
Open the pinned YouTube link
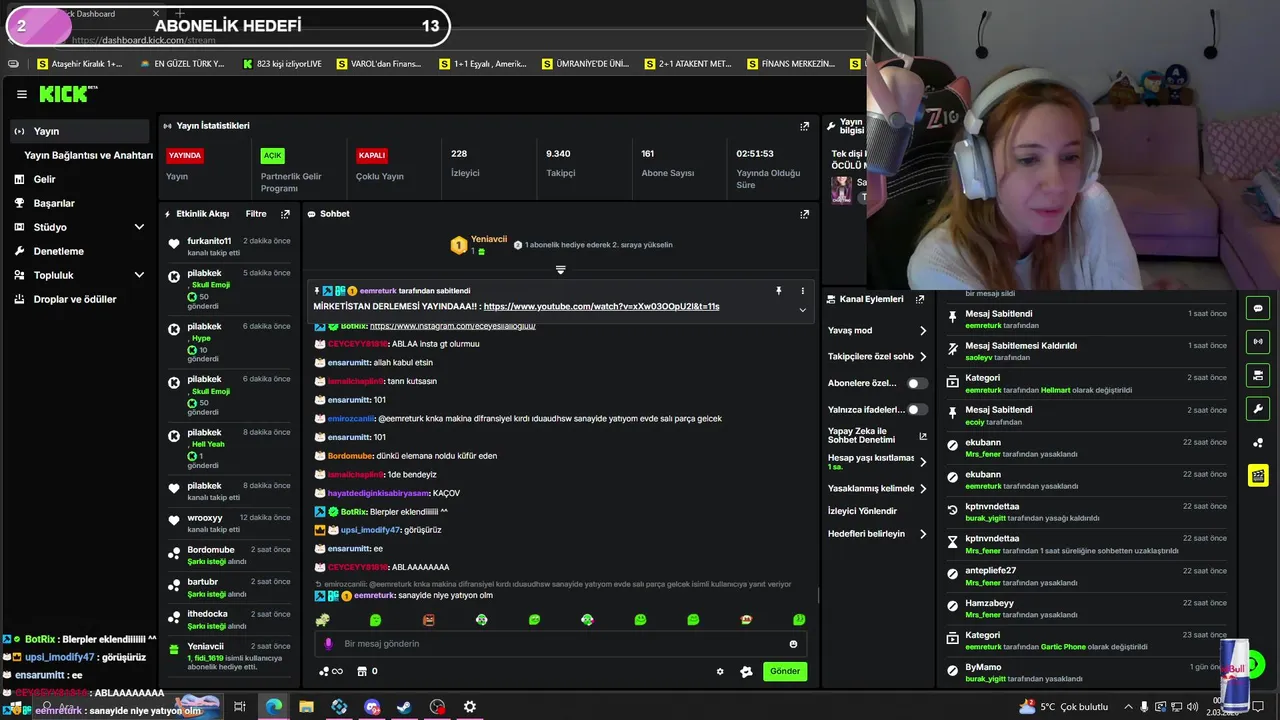pos(601,306)
